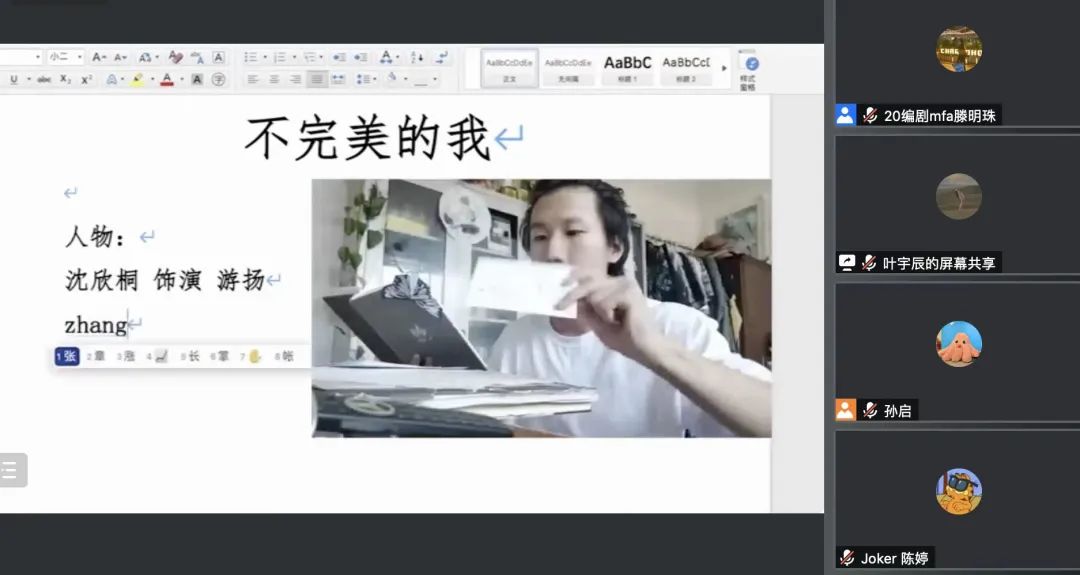Click Joker 陈婷's avatar
This screenshot has height=575, width=1080.
click(958, 491)
